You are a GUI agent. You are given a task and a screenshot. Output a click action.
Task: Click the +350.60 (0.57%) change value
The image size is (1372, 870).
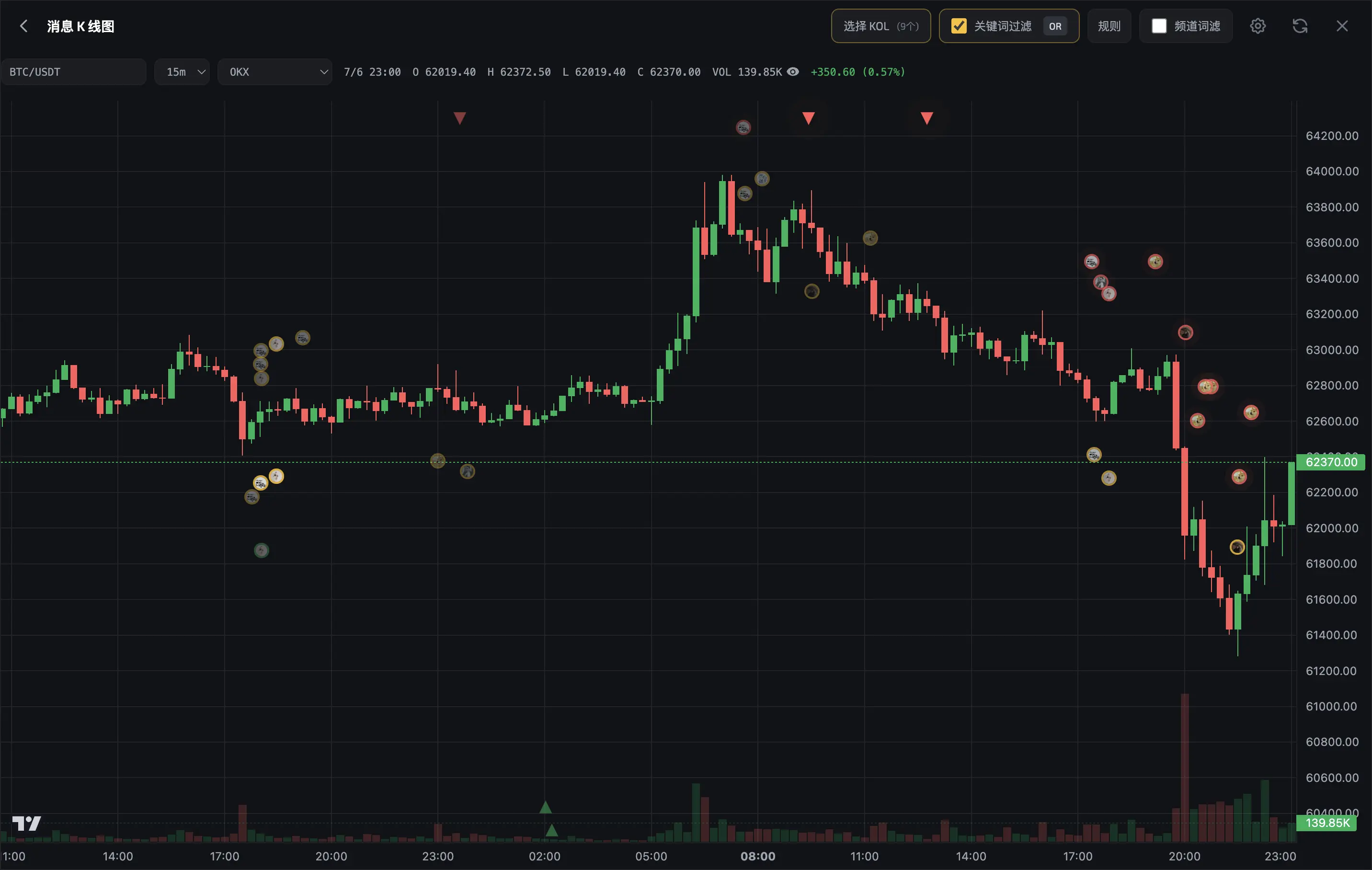[857, 72]
